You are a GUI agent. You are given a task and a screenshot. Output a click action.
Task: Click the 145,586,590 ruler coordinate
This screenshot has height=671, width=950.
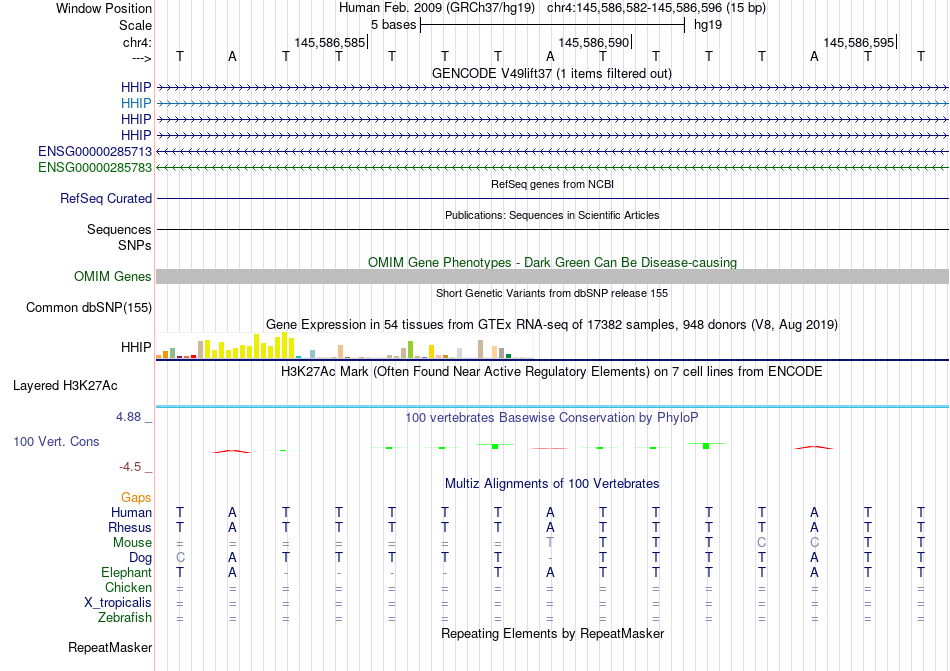tap(594, 42)
